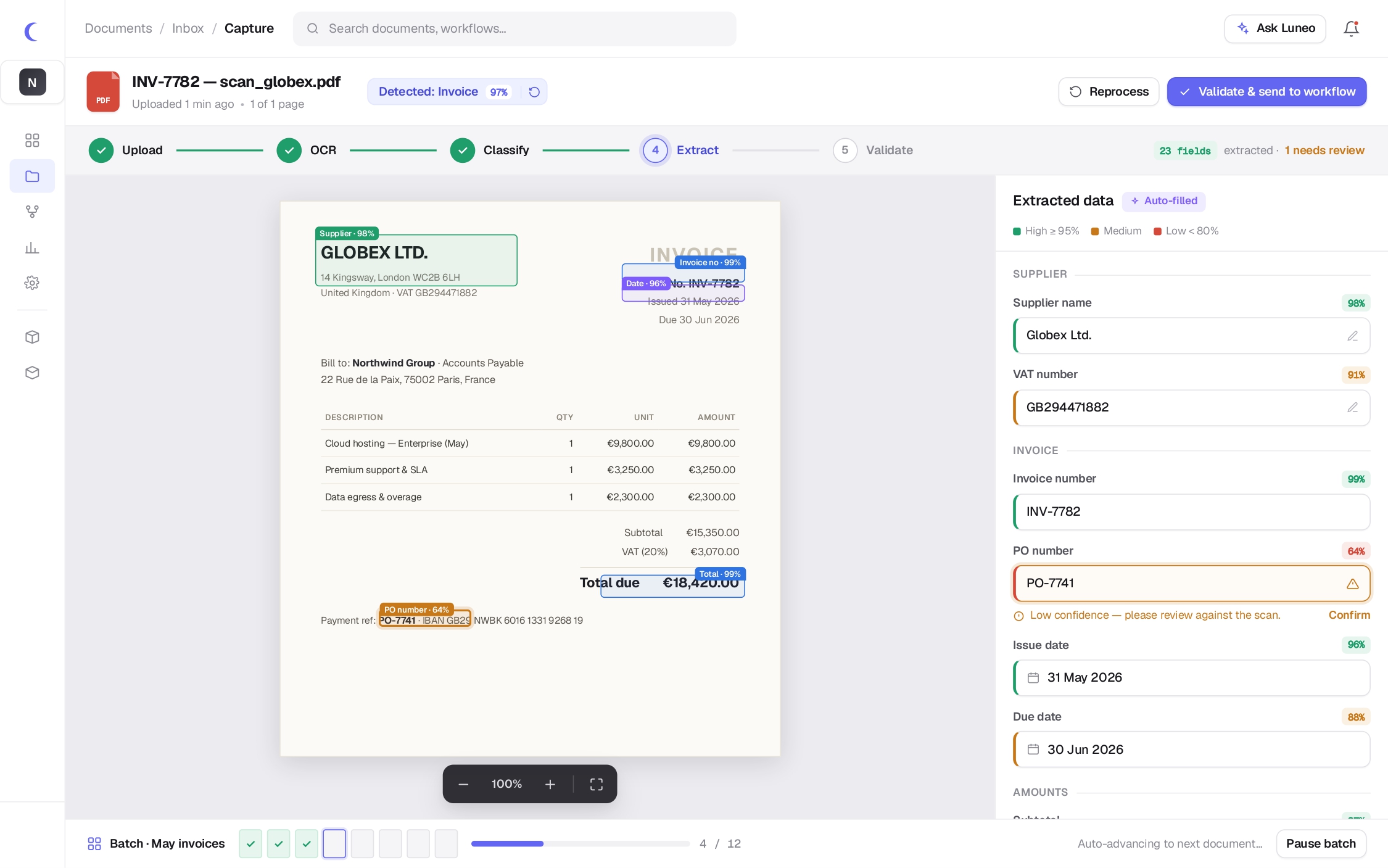
Task: Click the Batch grid icon
Action: (x=94, y=843)
